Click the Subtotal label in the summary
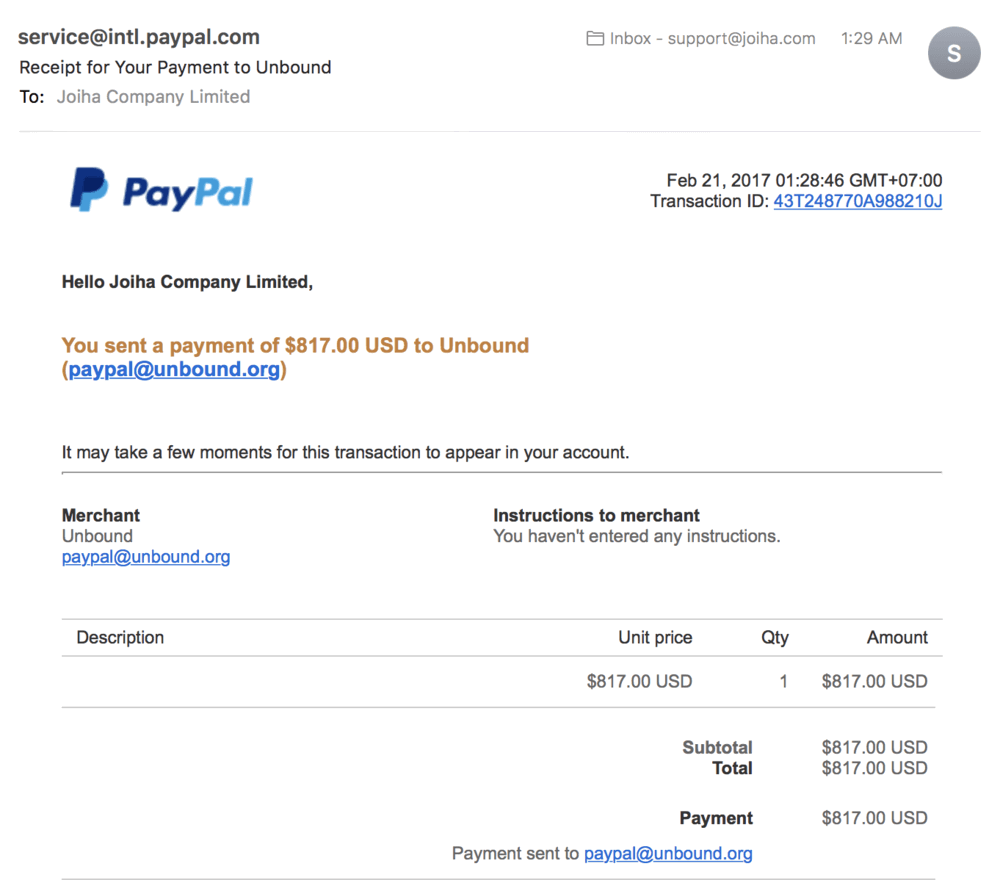The height and width of the screenshot is (880, 1000). point(717,747)
